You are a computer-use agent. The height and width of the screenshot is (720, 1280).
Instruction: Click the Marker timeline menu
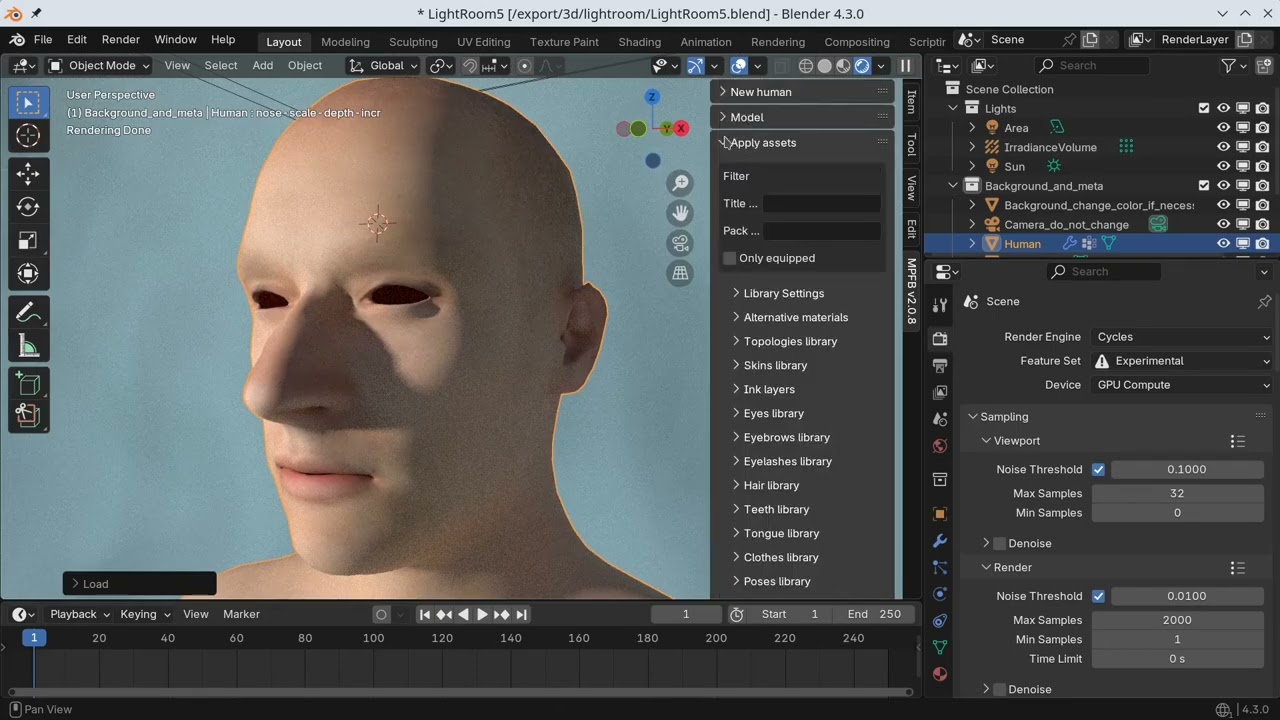pos(241,614)
